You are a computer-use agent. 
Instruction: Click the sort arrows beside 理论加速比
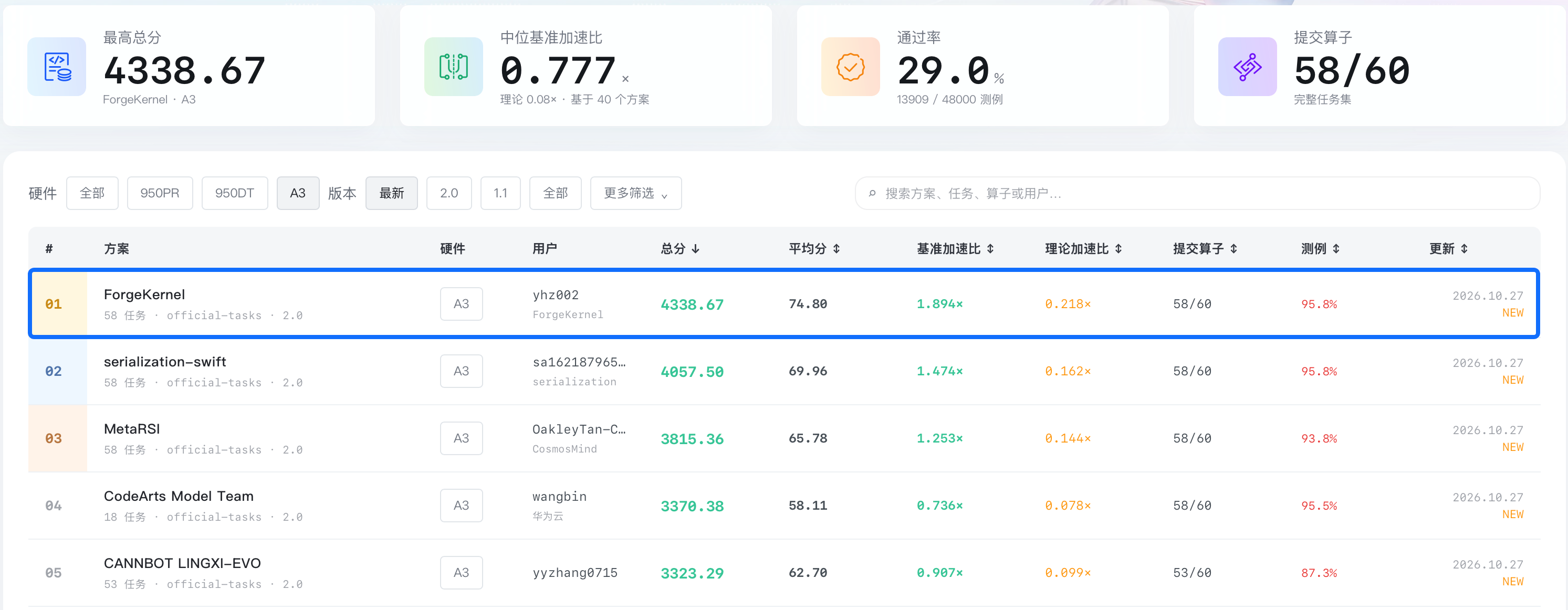pyautogui.click(x=1118, y=248)
